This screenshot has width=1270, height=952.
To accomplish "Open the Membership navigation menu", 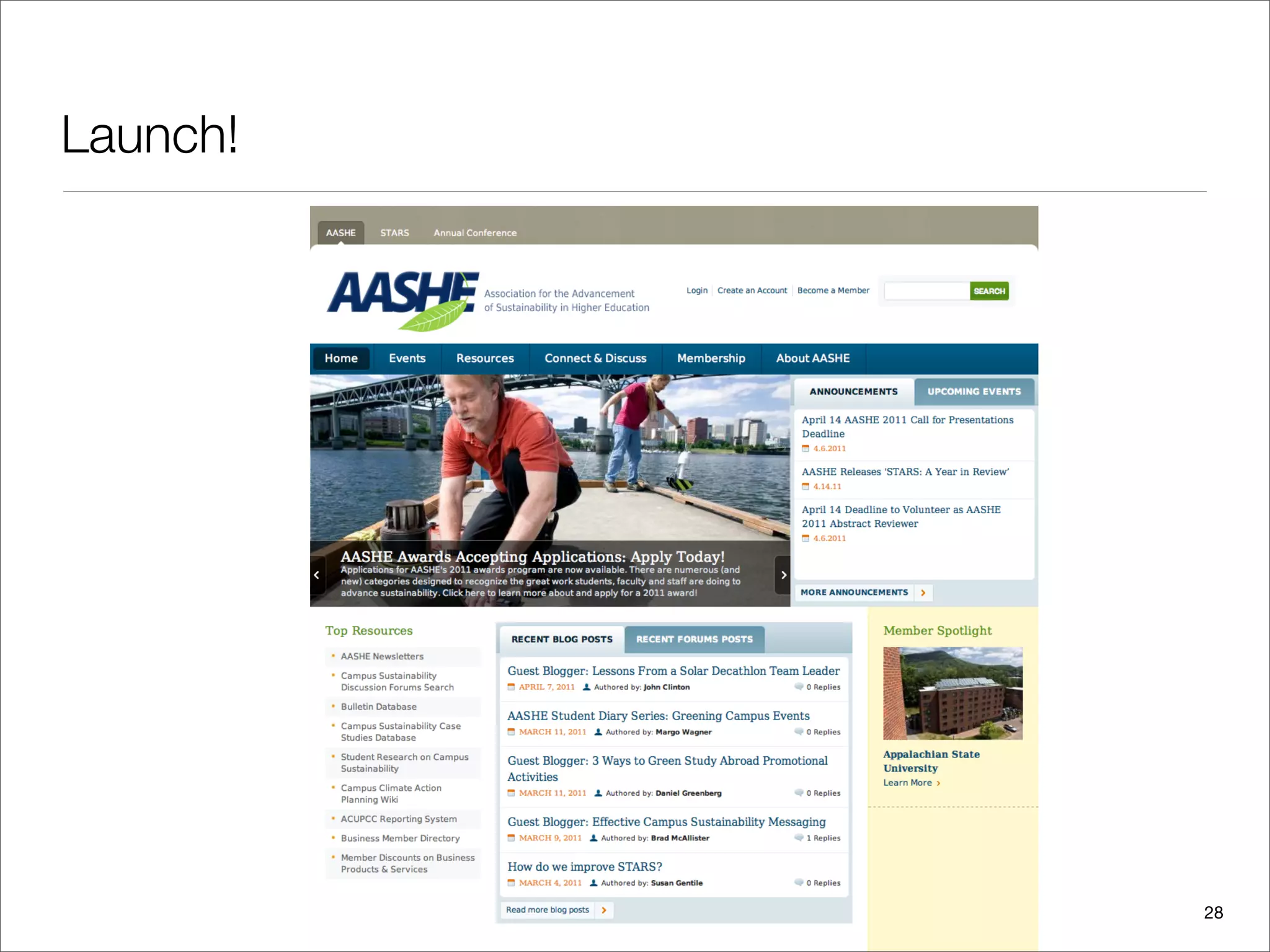I will click(711, 358).
